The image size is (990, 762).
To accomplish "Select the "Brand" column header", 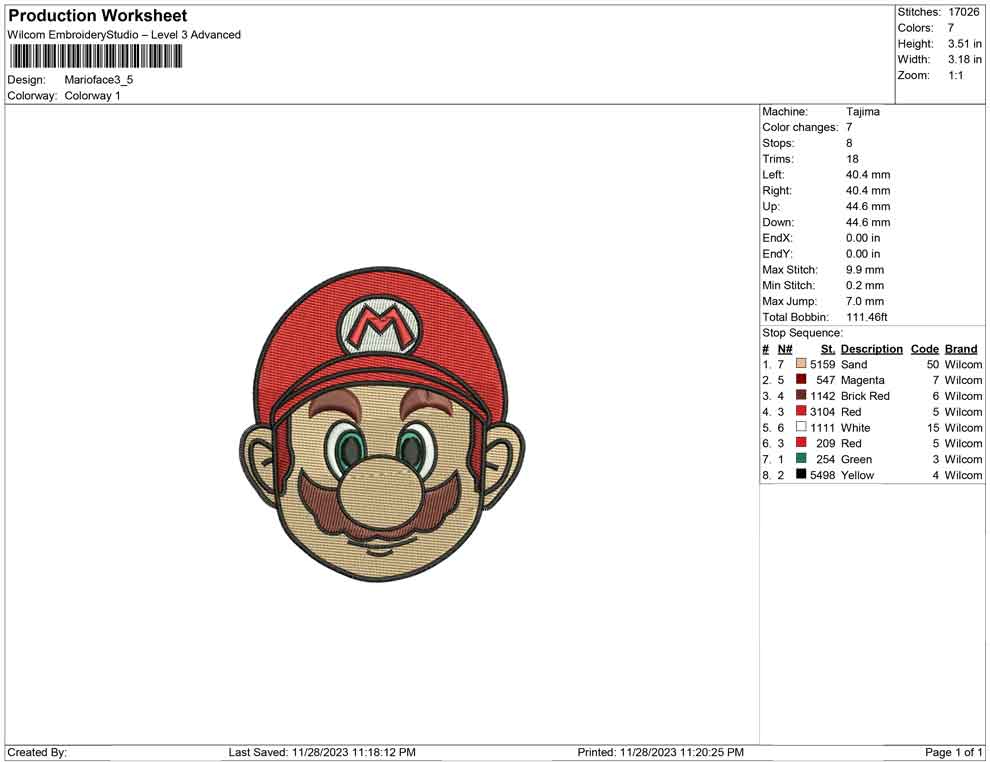I will [x=961, y=349].
